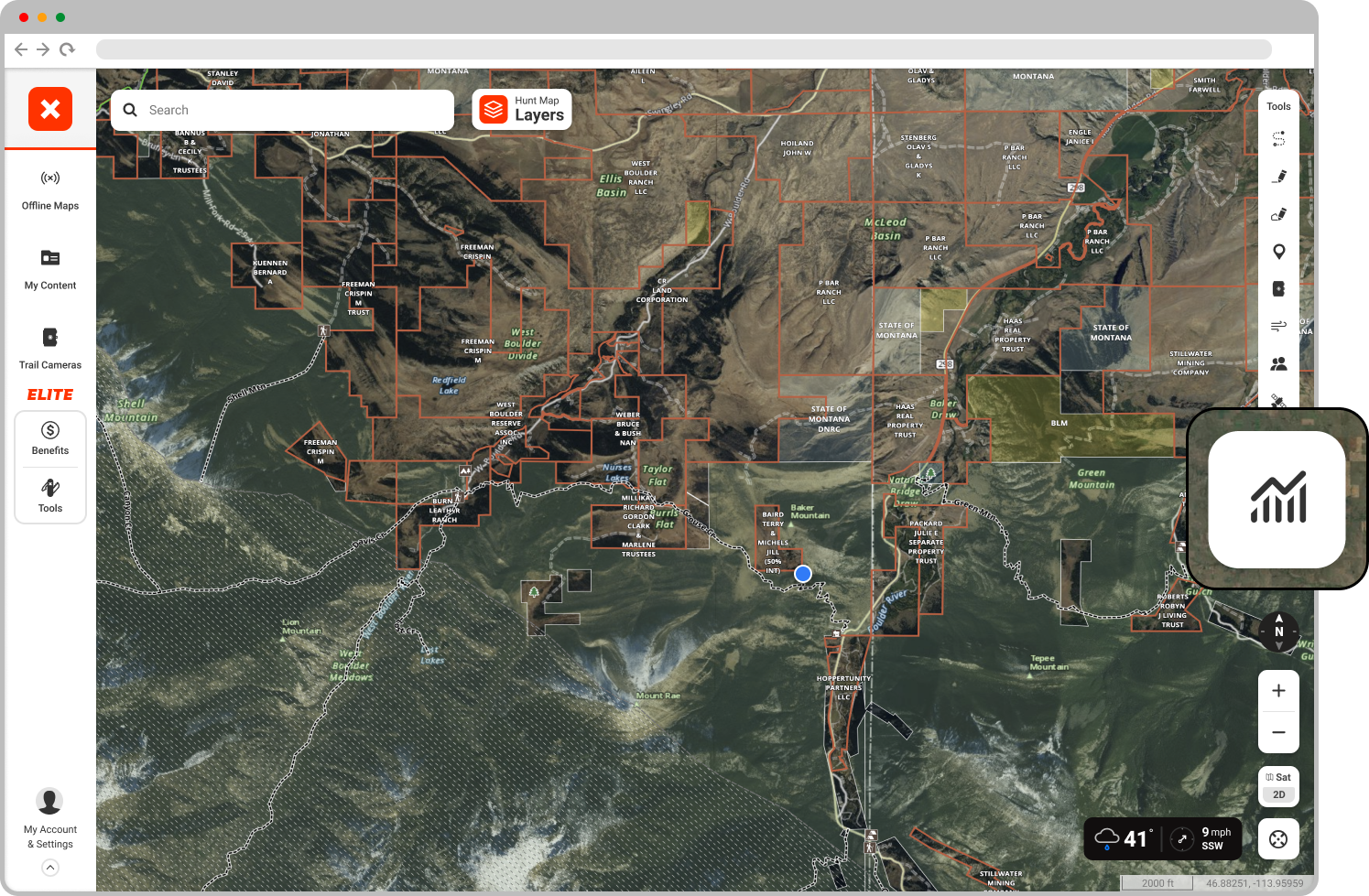This screenshot has width=1369, height=896.
Task: Click the Stillwater Mining Company parcel label
Action: [1190, 362]
